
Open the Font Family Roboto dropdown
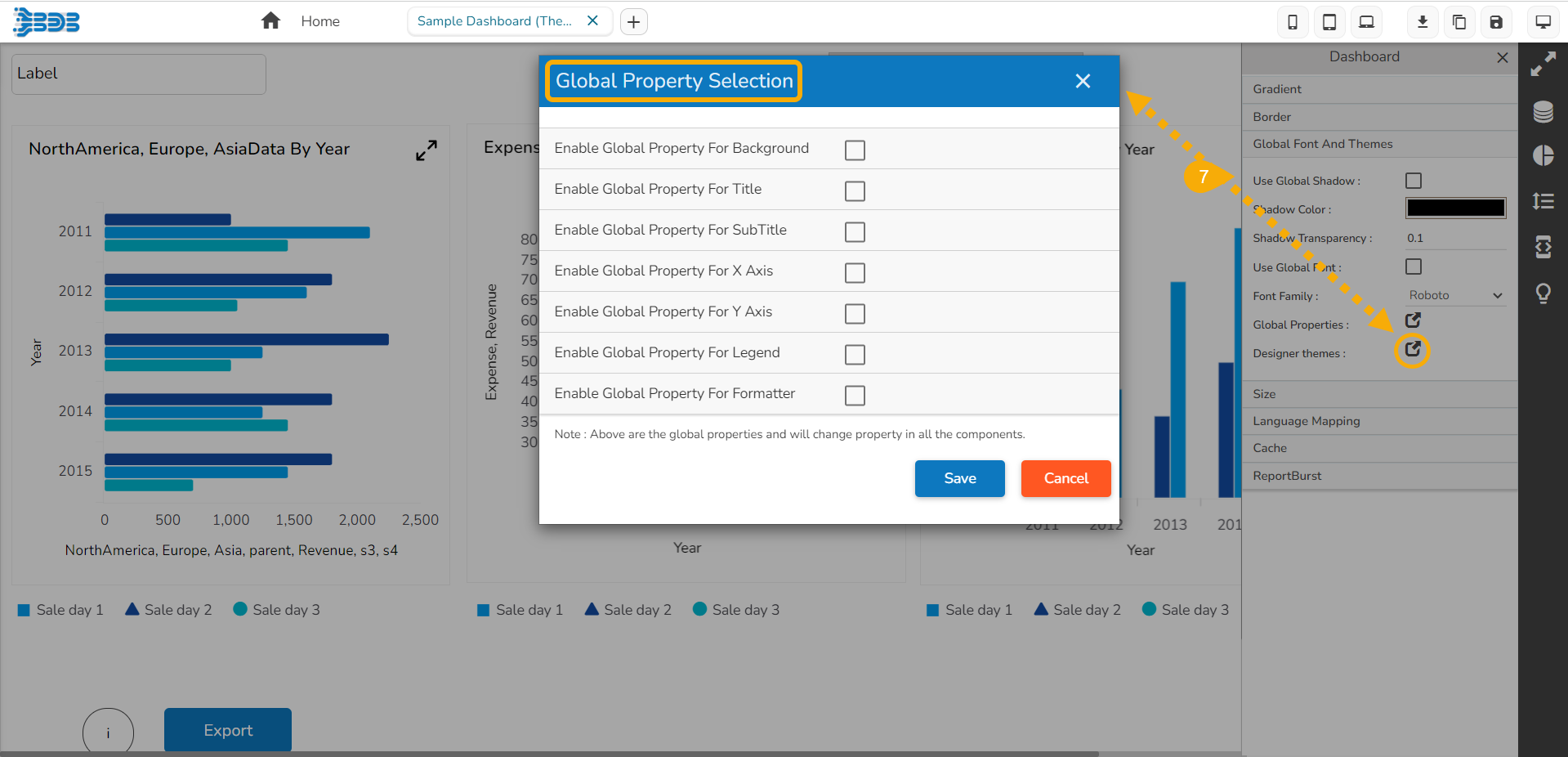coord(1456,295)
